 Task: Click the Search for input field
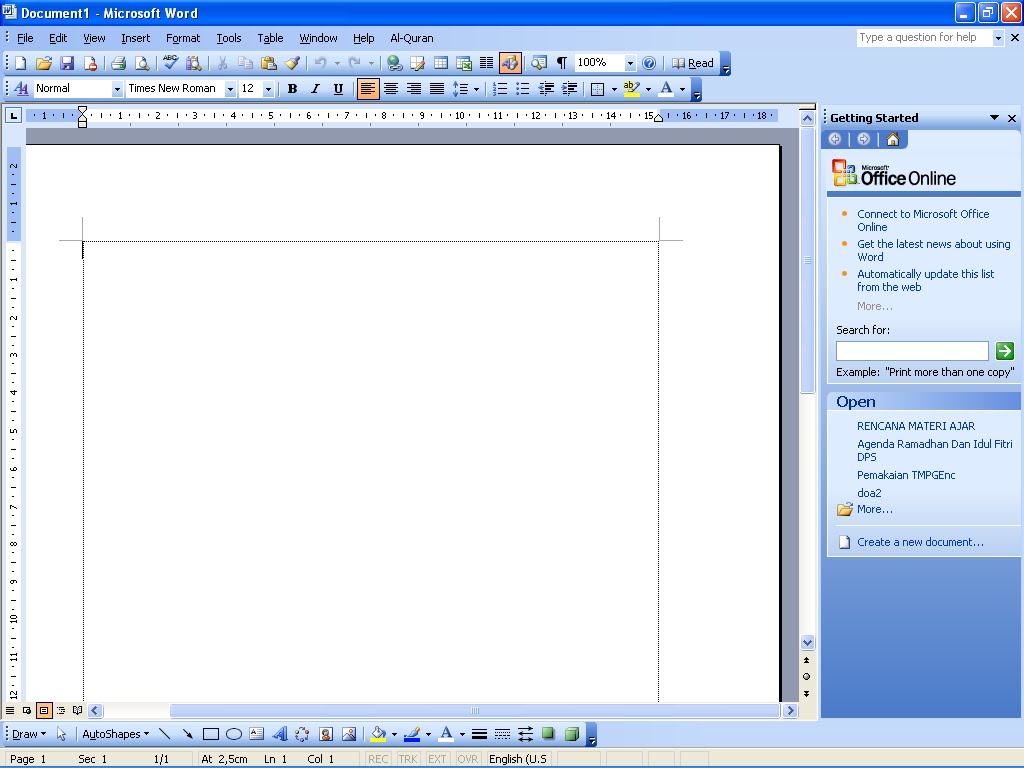click(911, 350)
